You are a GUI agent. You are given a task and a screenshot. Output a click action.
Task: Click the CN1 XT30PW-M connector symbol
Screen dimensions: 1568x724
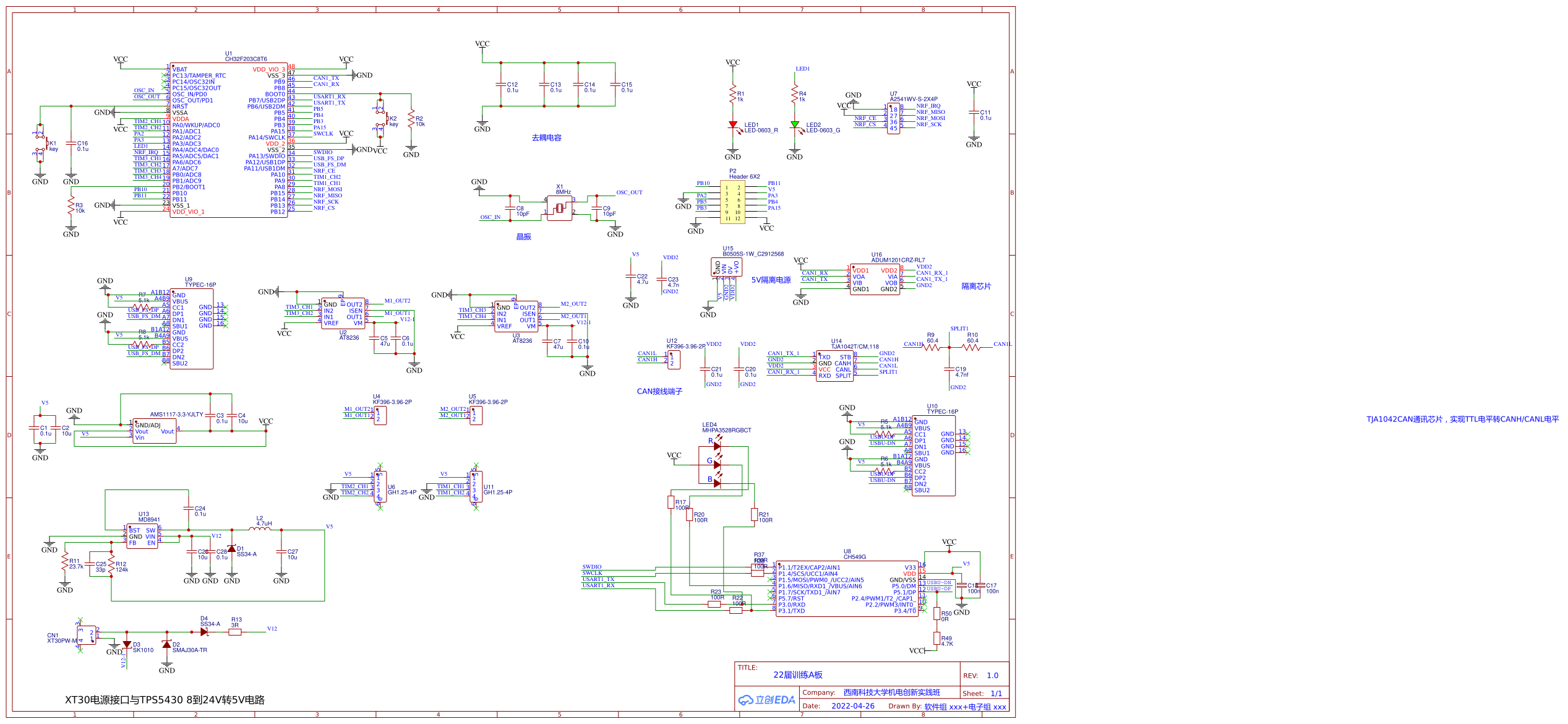tap(87, 635)
